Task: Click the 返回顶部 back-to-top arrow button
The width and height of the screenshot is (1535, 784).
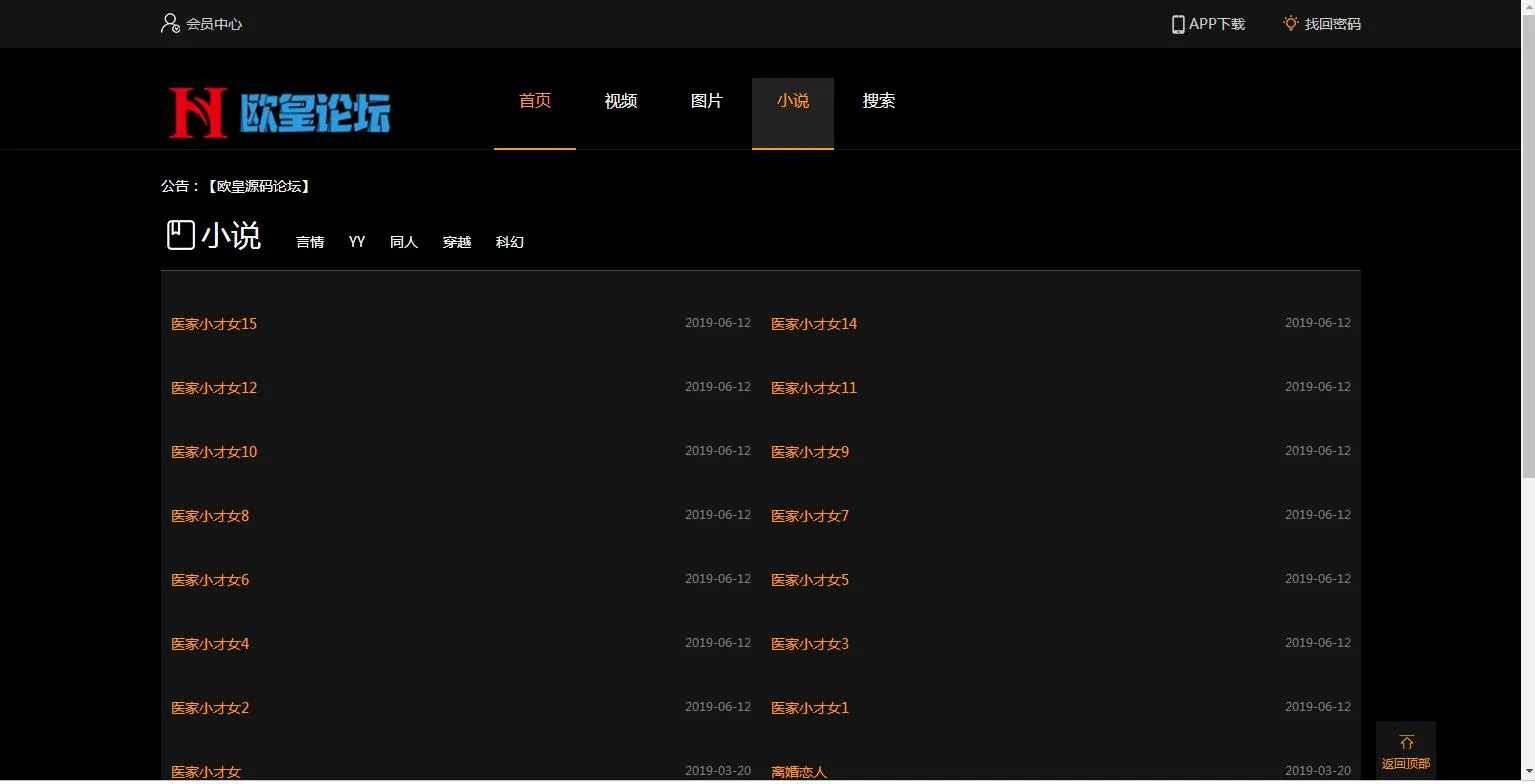Action: pos(1406,751)
